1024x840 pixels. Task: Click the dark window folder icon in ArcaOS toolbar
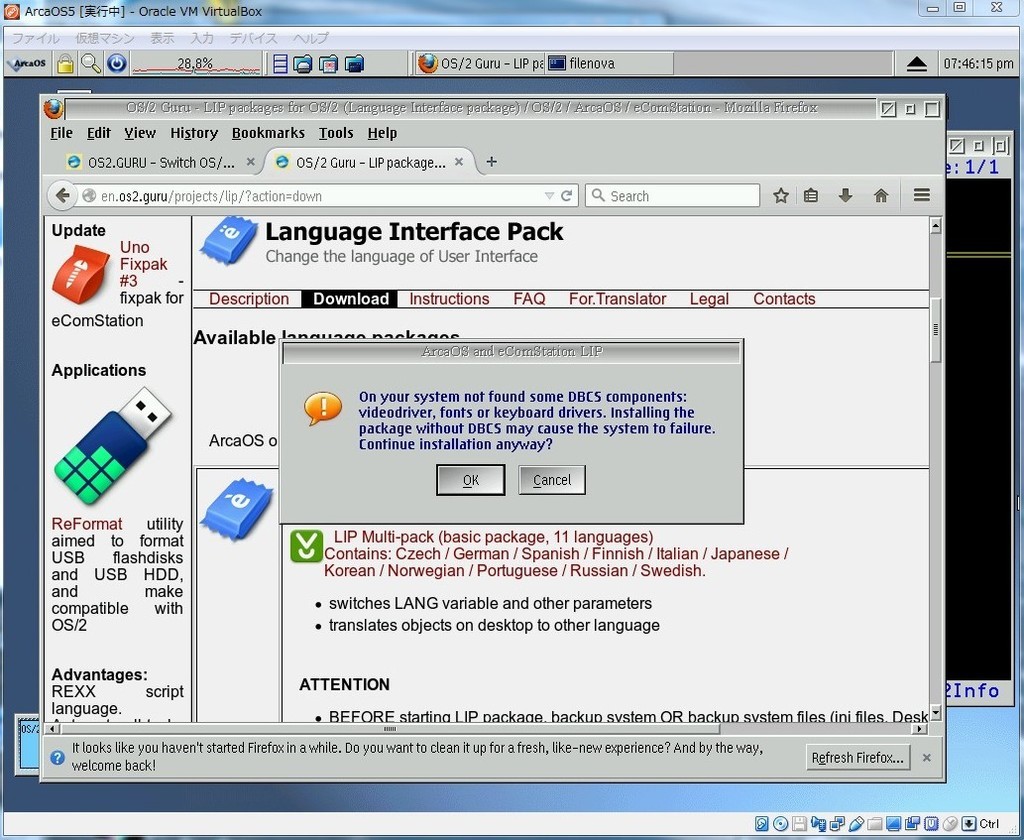354,64
